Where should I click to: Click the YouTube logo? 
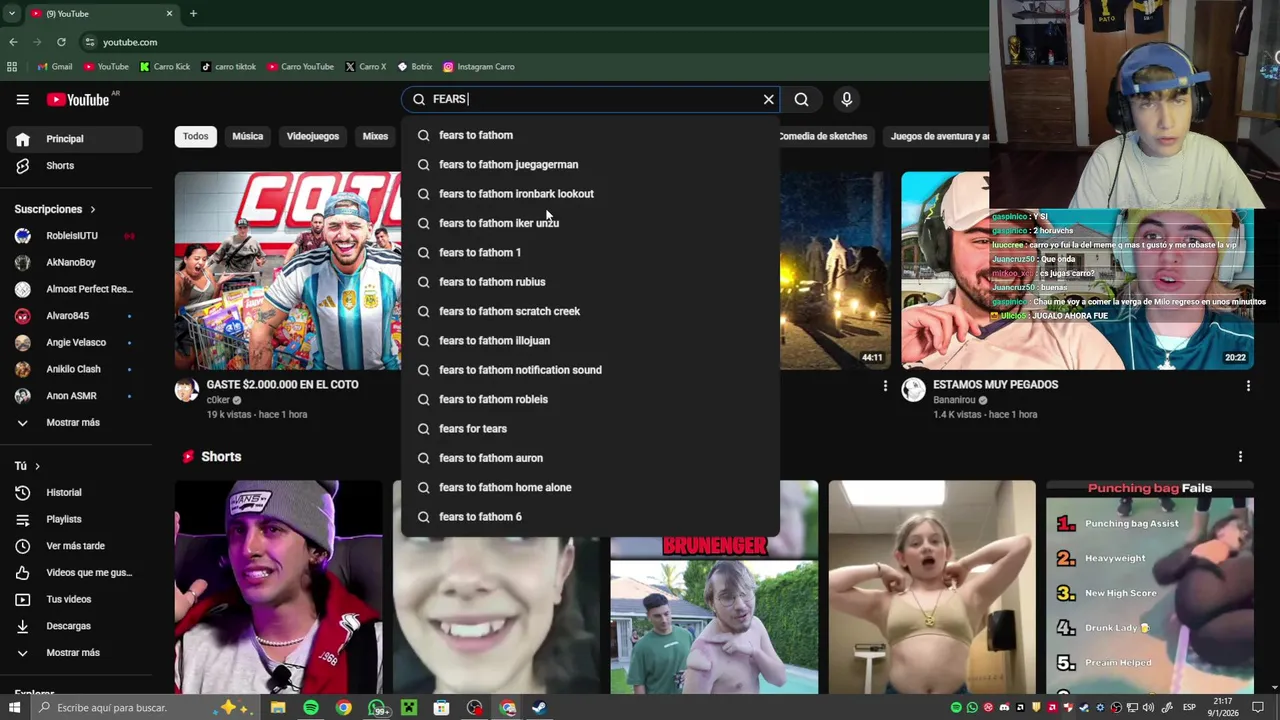click(78, 99)
